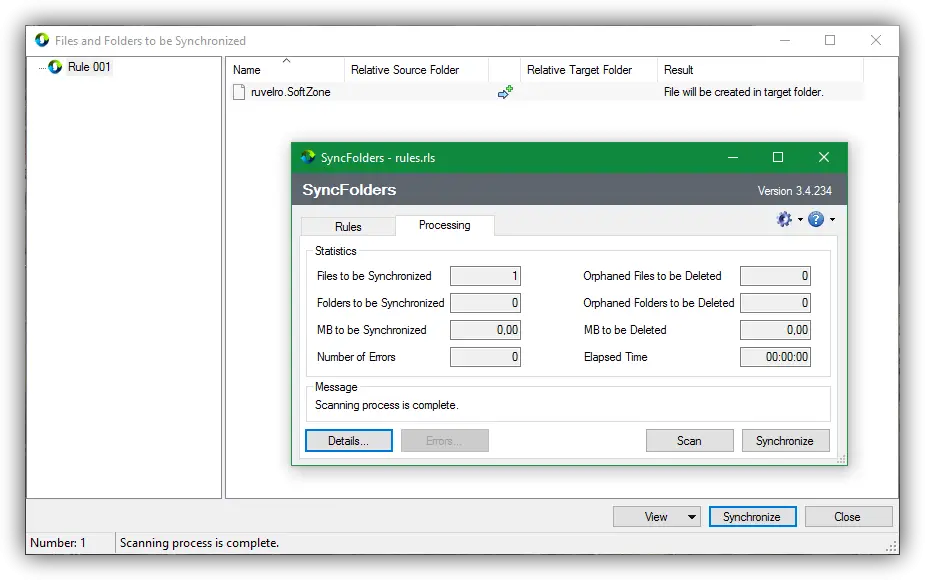The height and width of the screenshot is (580, 925).
Task: Click the file icon next to ruvelro.SoftZone
Action: tap(239, 92)
